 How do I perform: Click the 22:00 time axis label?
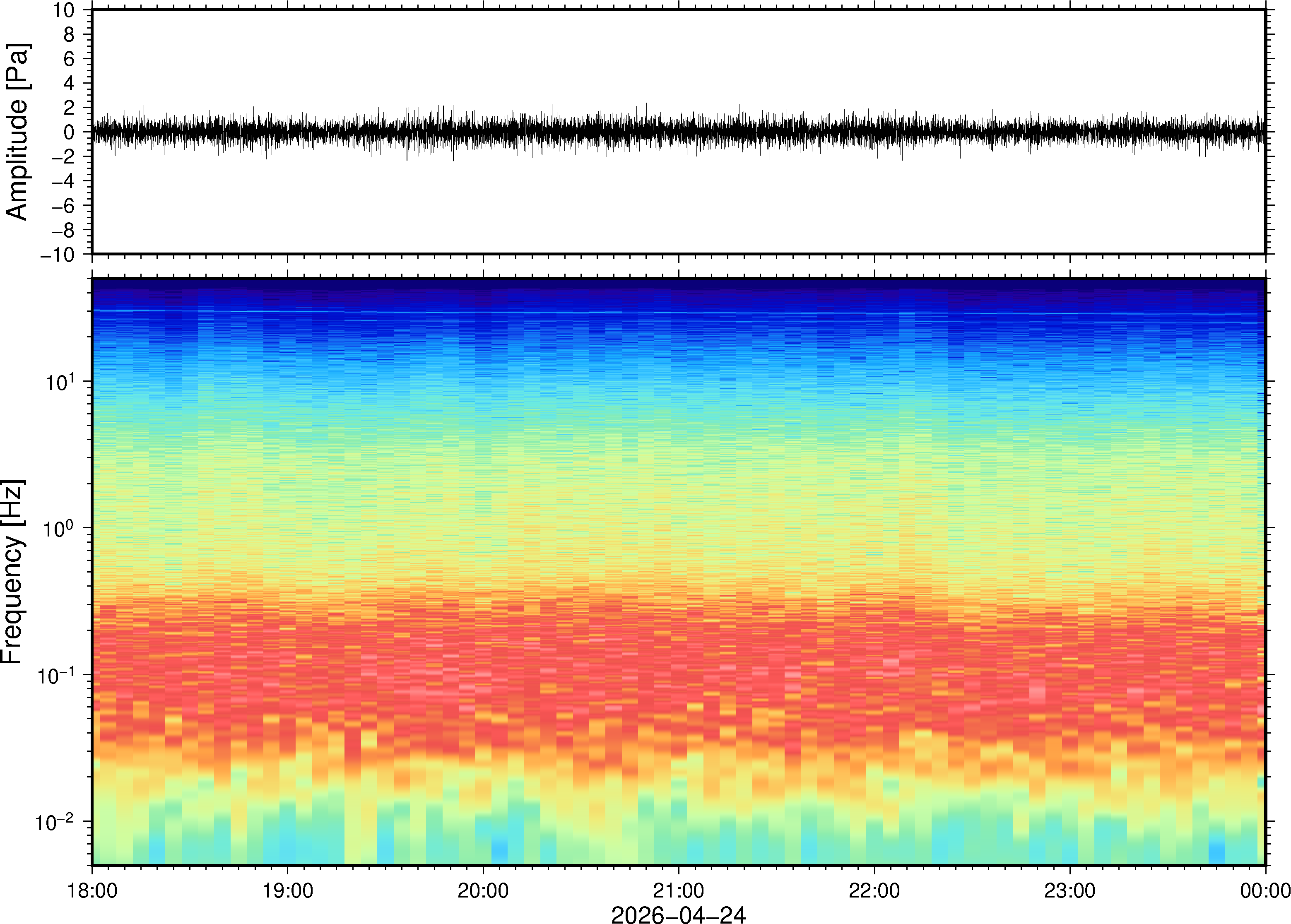click(874, 890)
